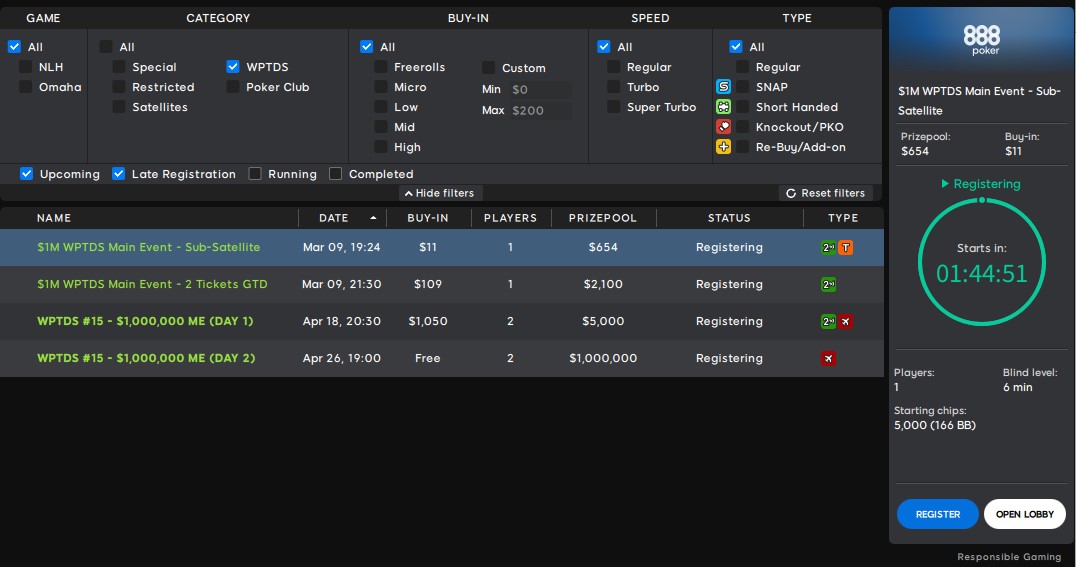This screenshot has height=567, width=1076.
Task: Check the Running status filter
Action: 255,174
